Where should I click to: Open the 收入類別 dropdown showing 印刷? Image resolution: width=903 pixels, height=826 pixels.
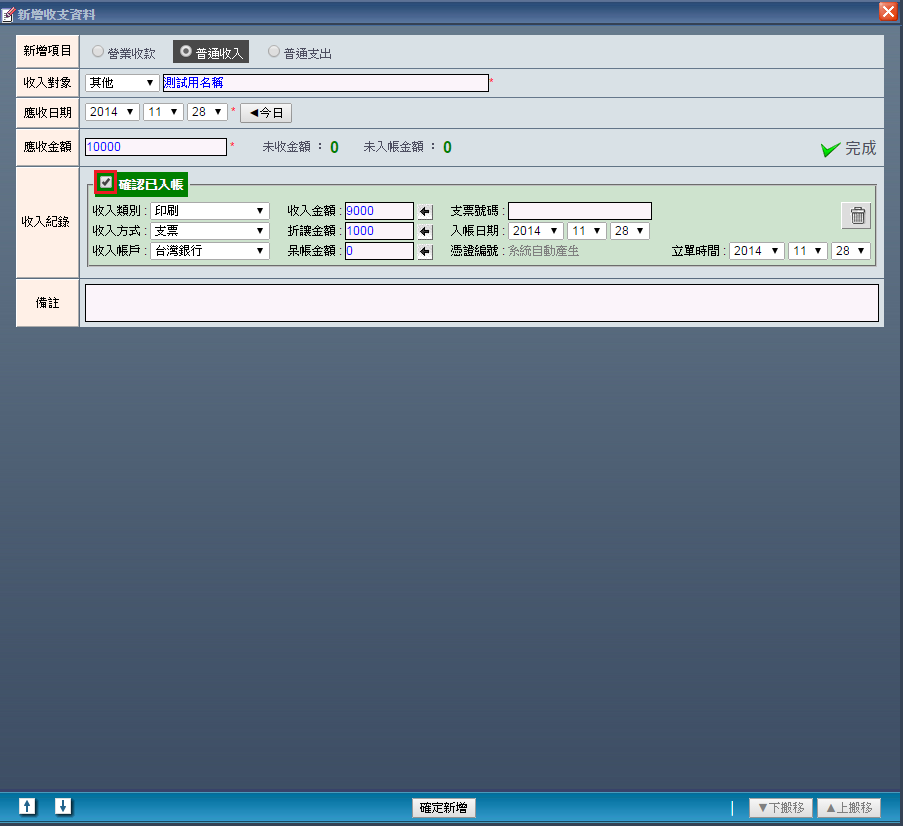coord(209,211)
